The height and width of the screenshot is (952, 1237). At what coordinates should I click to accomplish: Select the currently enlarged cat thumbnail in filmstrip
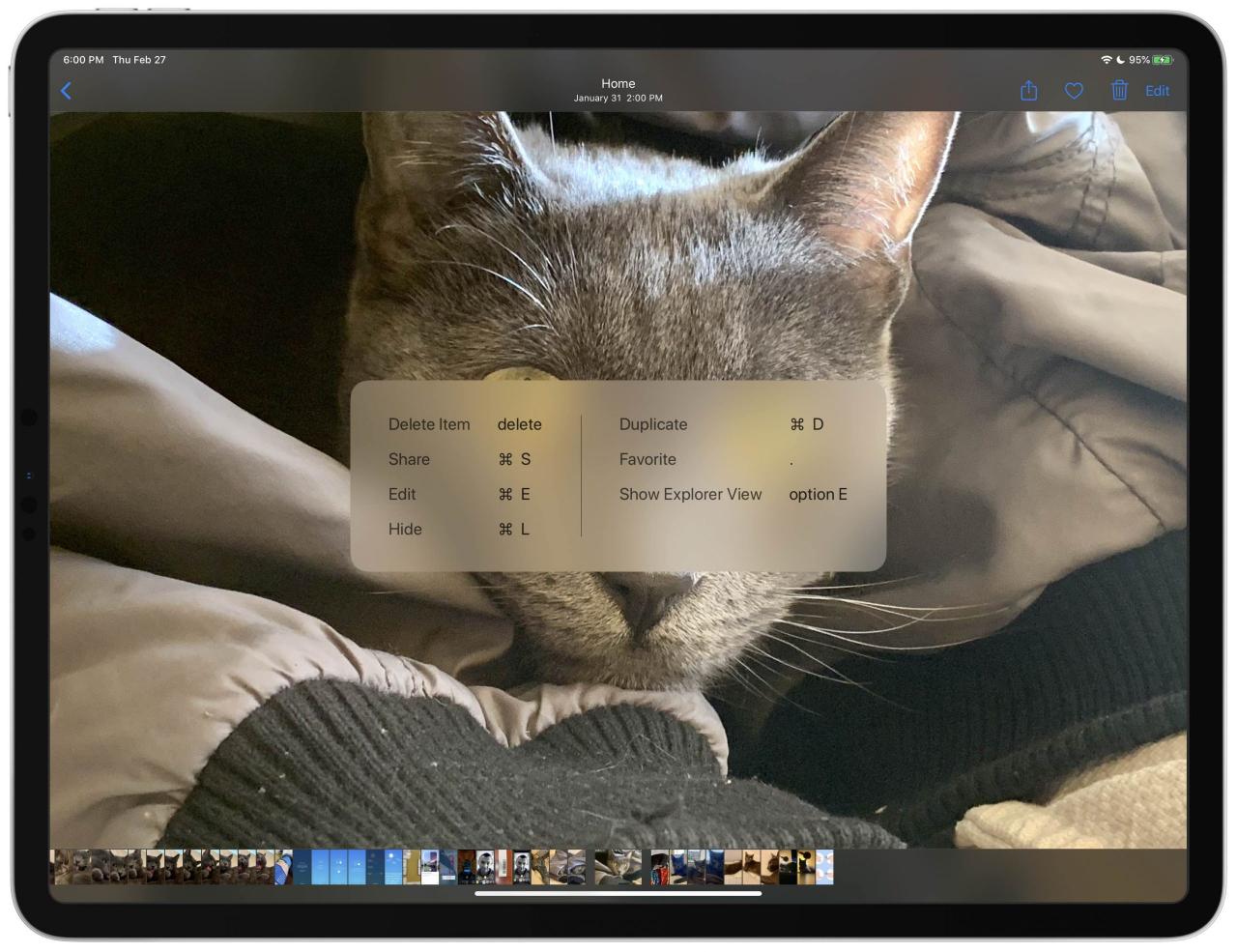pos(618,867)
